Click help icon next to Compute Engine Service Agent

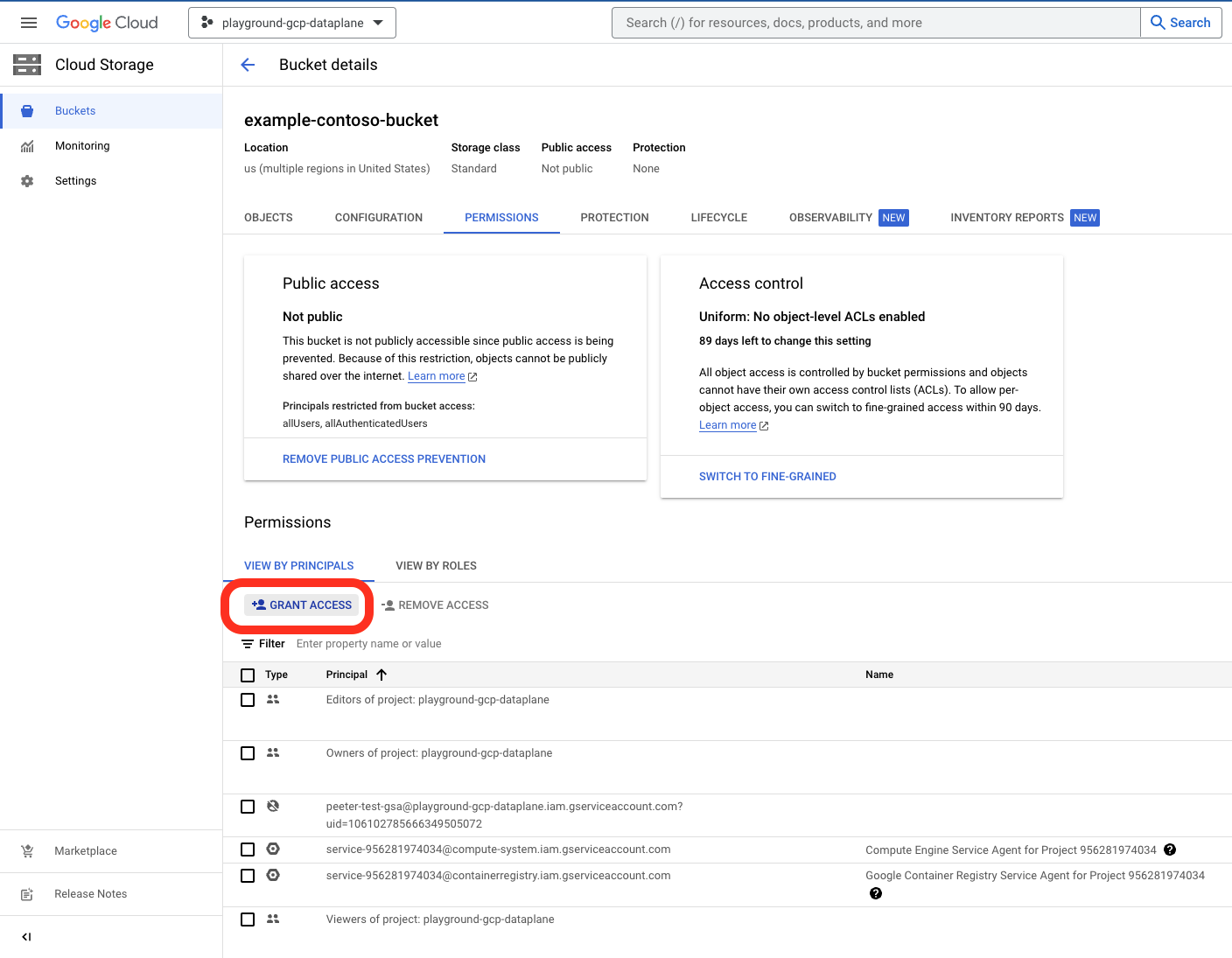tap(1170, 850)
